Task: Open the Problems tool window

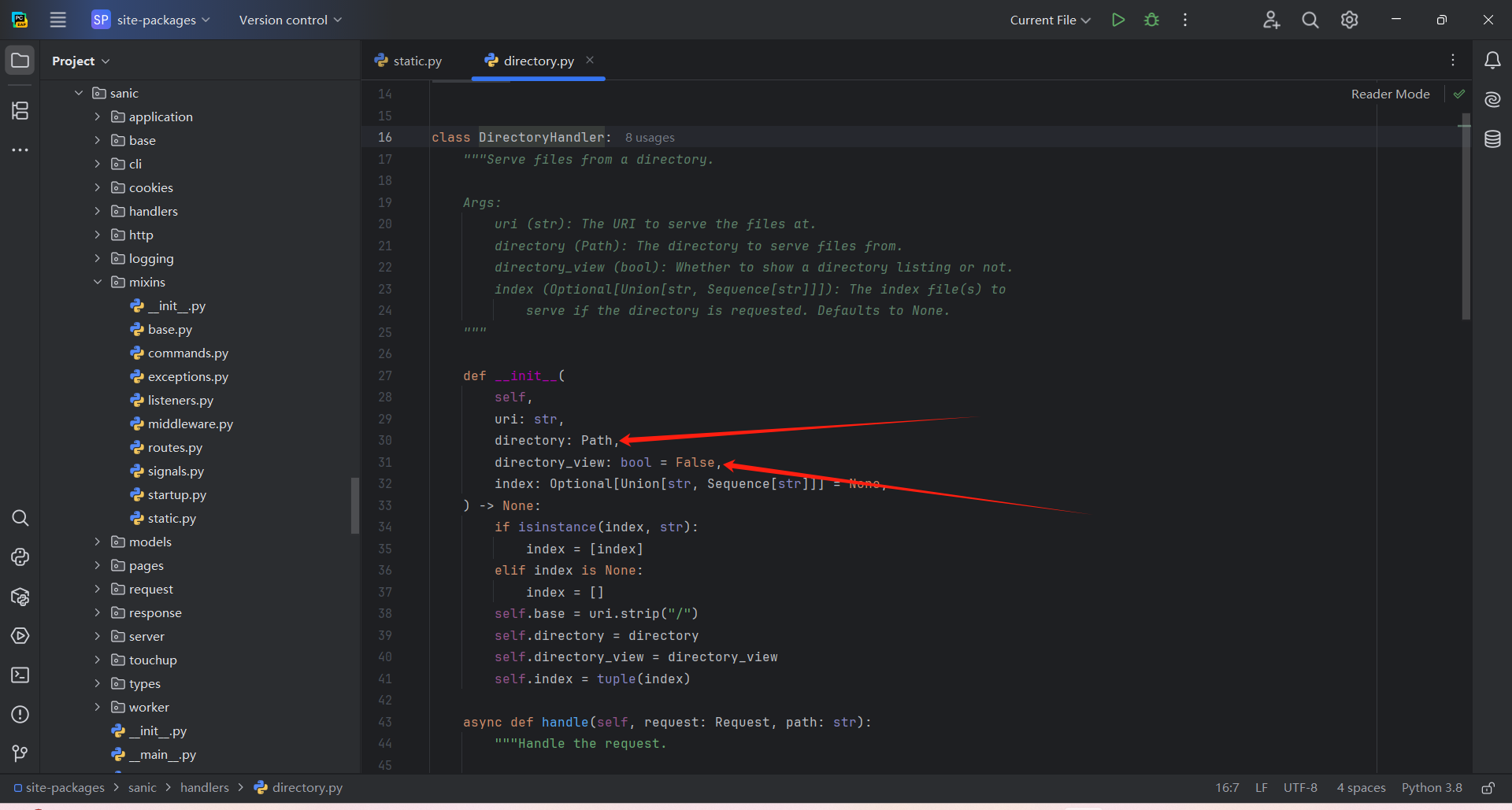Action: [20, 715]
